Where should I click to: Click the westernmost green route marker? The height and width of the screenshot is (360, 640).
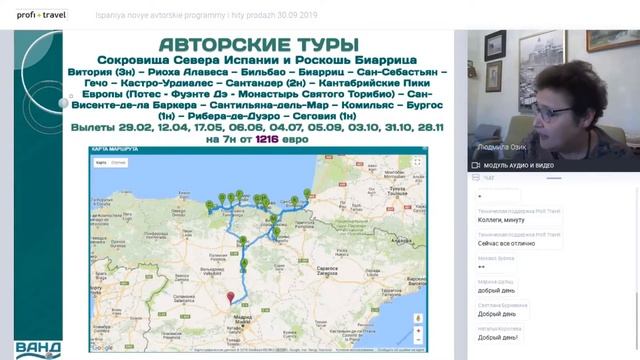click(x=209, y=205)
